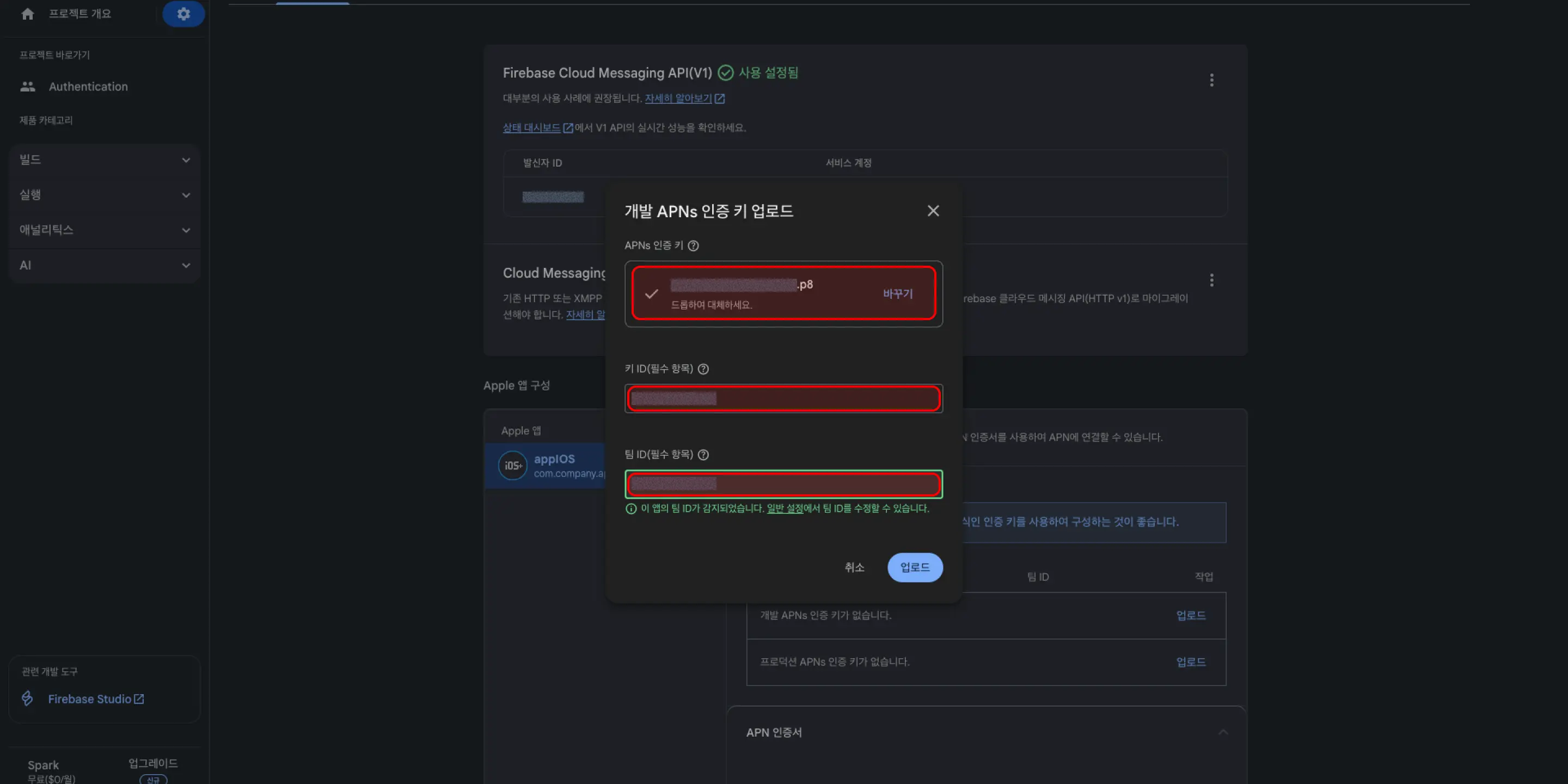Click the info icon under team ID field
Screen dimensions: 1568x784
(x=631, y=509)
